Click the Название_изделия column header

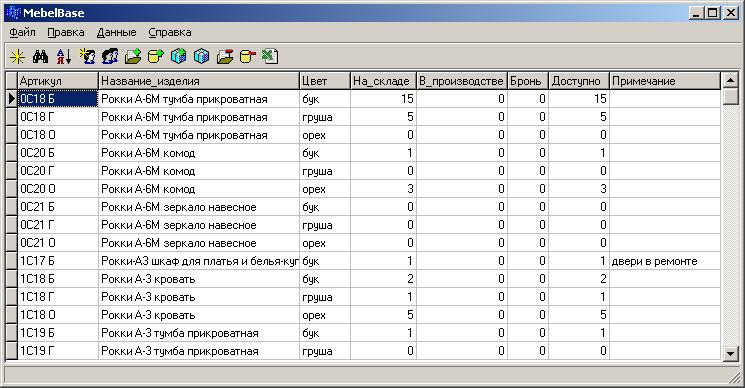pyautogui.click(x=199, y=81)
